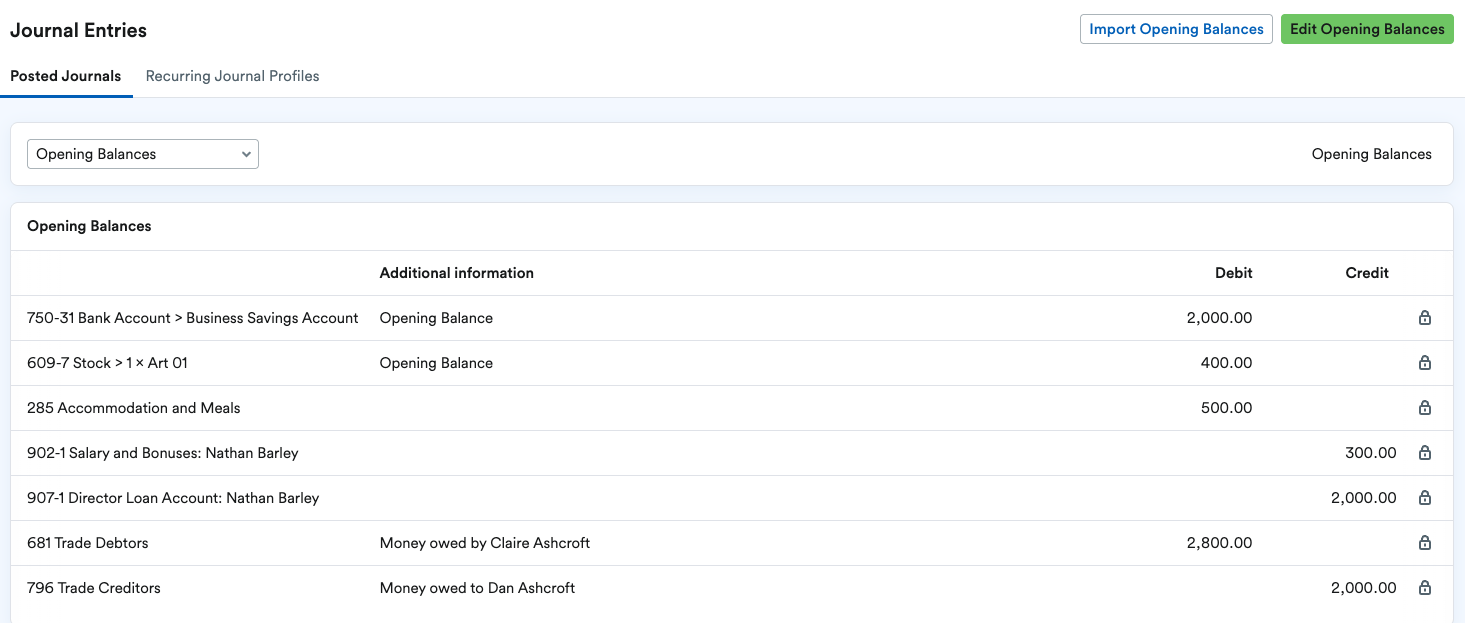Click the 'Additional information' column header
The image size is (1465, 623).
coord(457,273)
